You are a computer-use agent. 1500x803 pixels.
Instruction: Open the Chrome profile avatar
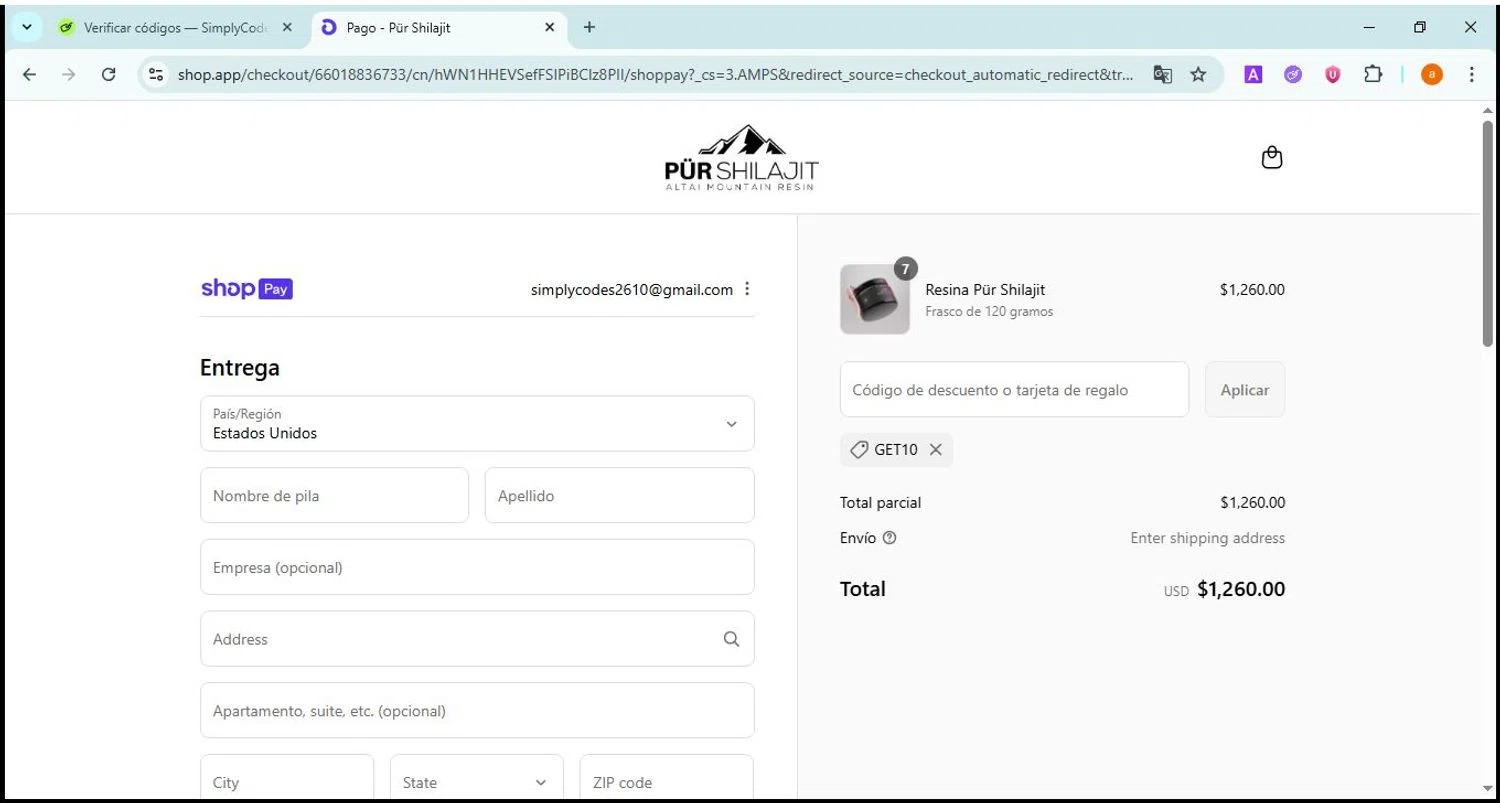[1432, 74]
